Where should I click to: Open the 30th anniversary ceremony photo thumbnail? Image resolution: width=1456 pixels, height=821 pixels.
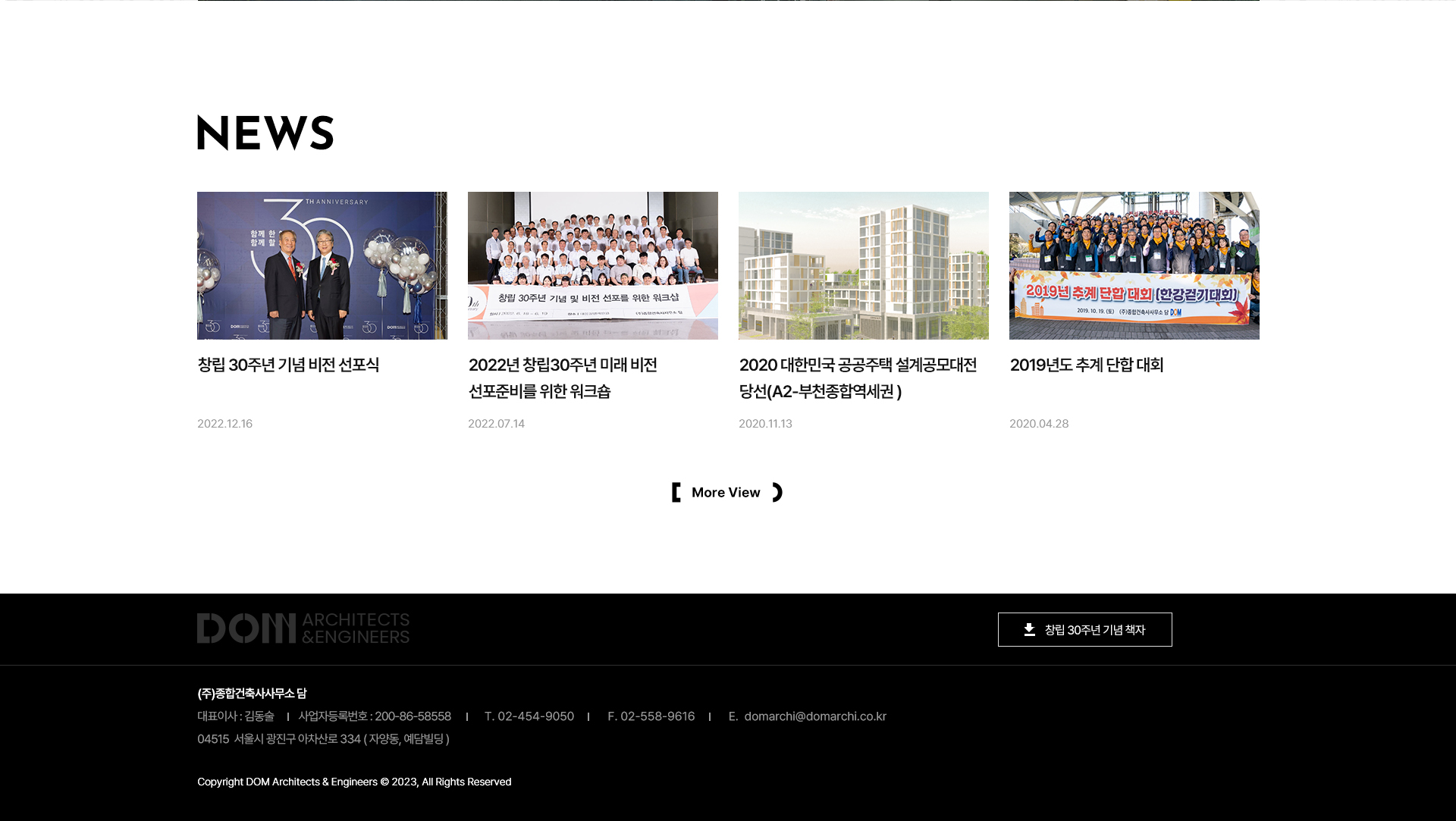322,265
